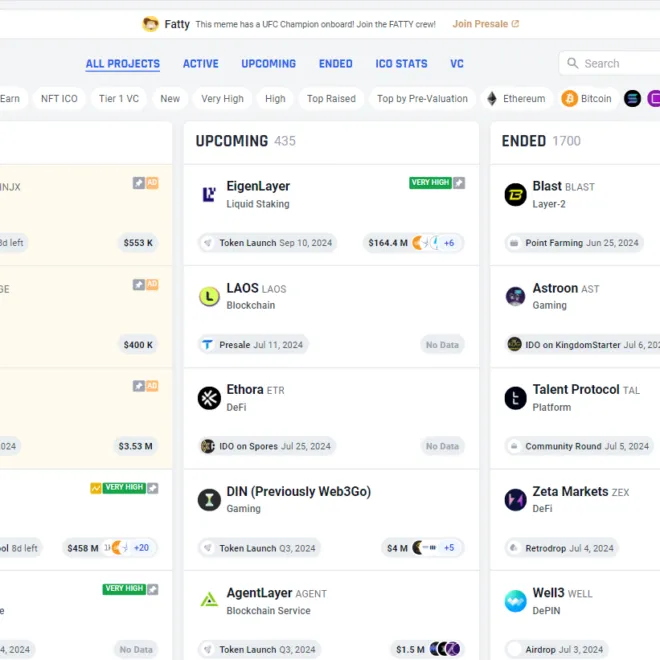Image resolution: width=660 pixels, height=660 pixels.
Task: Click the Retrodrop Jul 4 chip
Action: coord(562,548)
